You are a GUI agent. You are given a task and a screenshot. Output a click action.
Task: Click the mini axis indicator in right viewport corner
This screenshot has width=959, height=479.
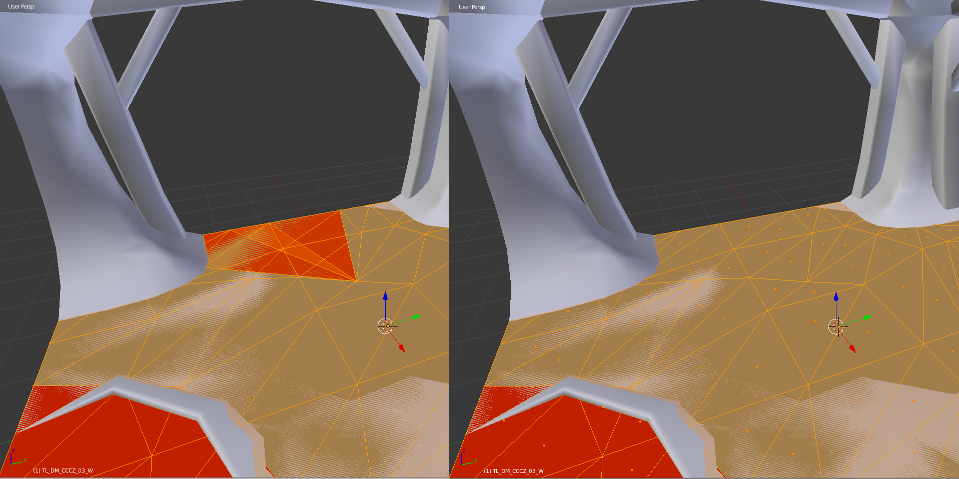point(466,461)
